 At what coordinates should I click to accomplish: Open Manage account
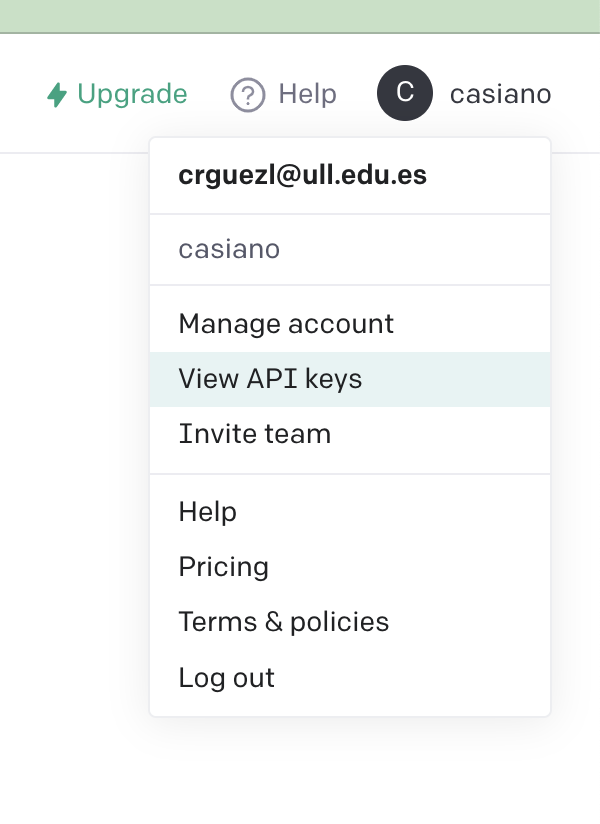[350, 324]
